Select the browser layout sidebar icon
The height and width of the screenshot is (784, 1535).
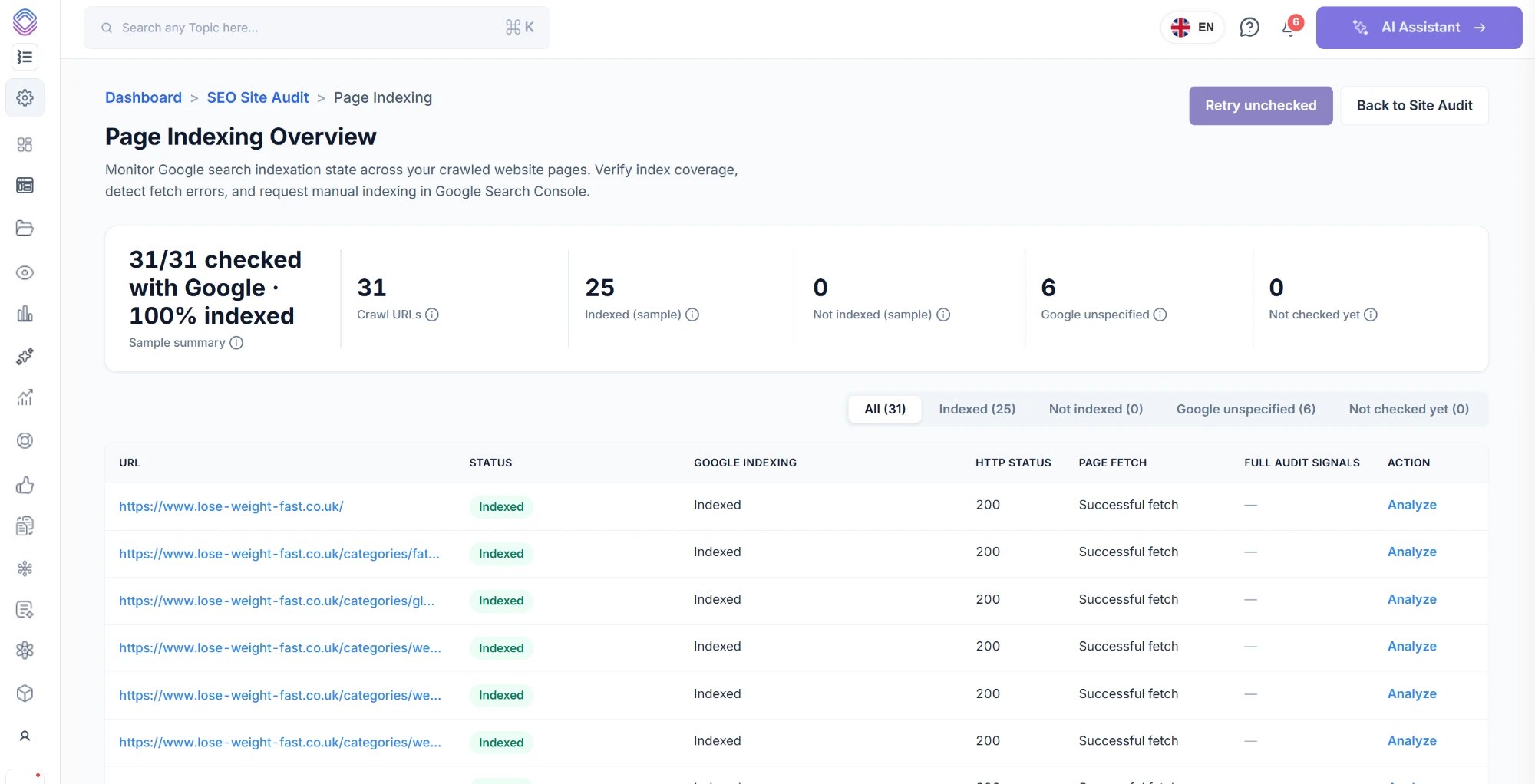point(25,185)
